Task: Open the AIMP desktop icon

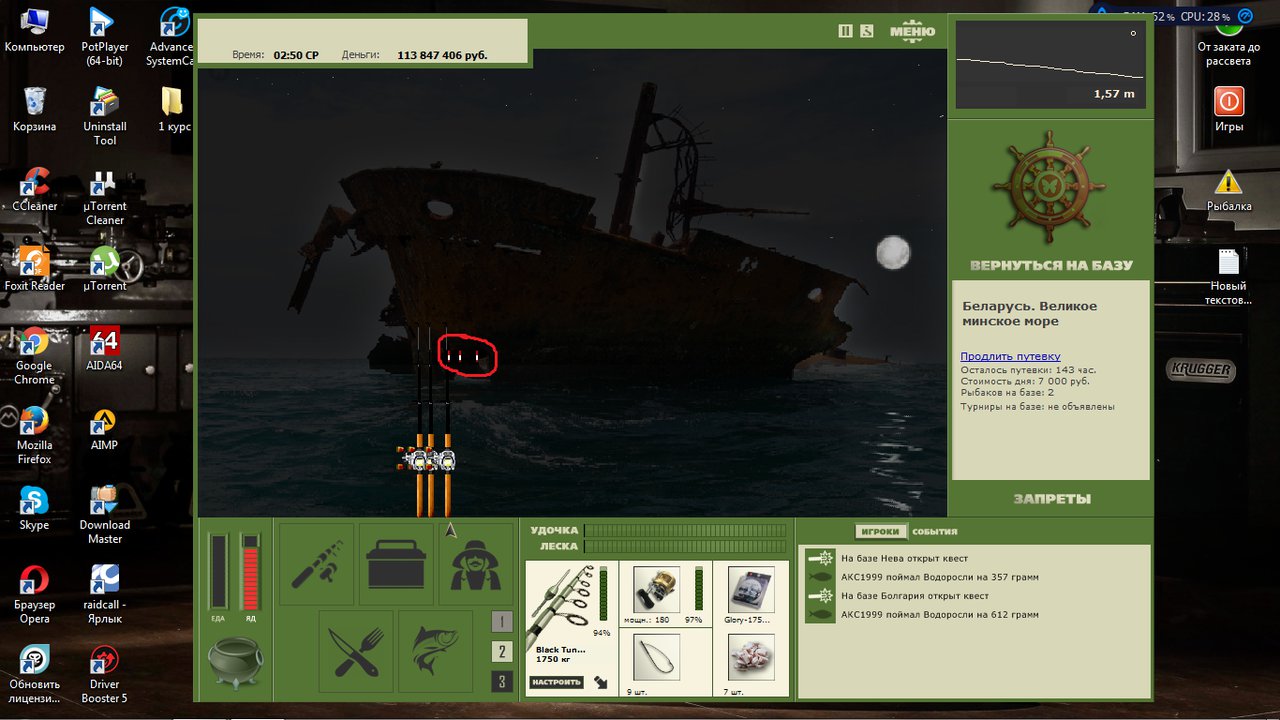Action: pos(105,428)
